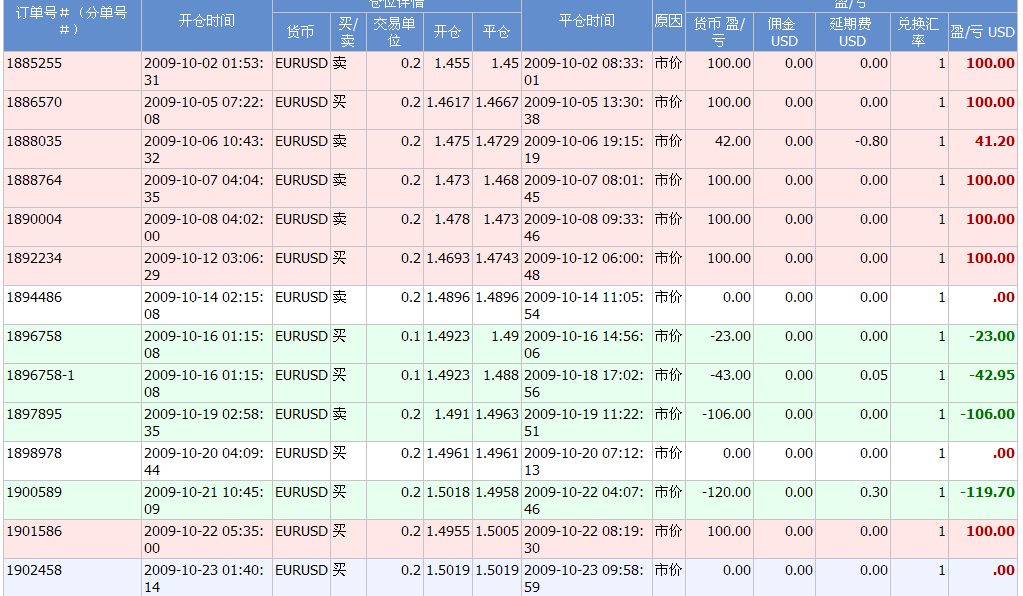Select order number 1885255
Viewport: 1023px width, 596px height.
[x=35, y=63]
